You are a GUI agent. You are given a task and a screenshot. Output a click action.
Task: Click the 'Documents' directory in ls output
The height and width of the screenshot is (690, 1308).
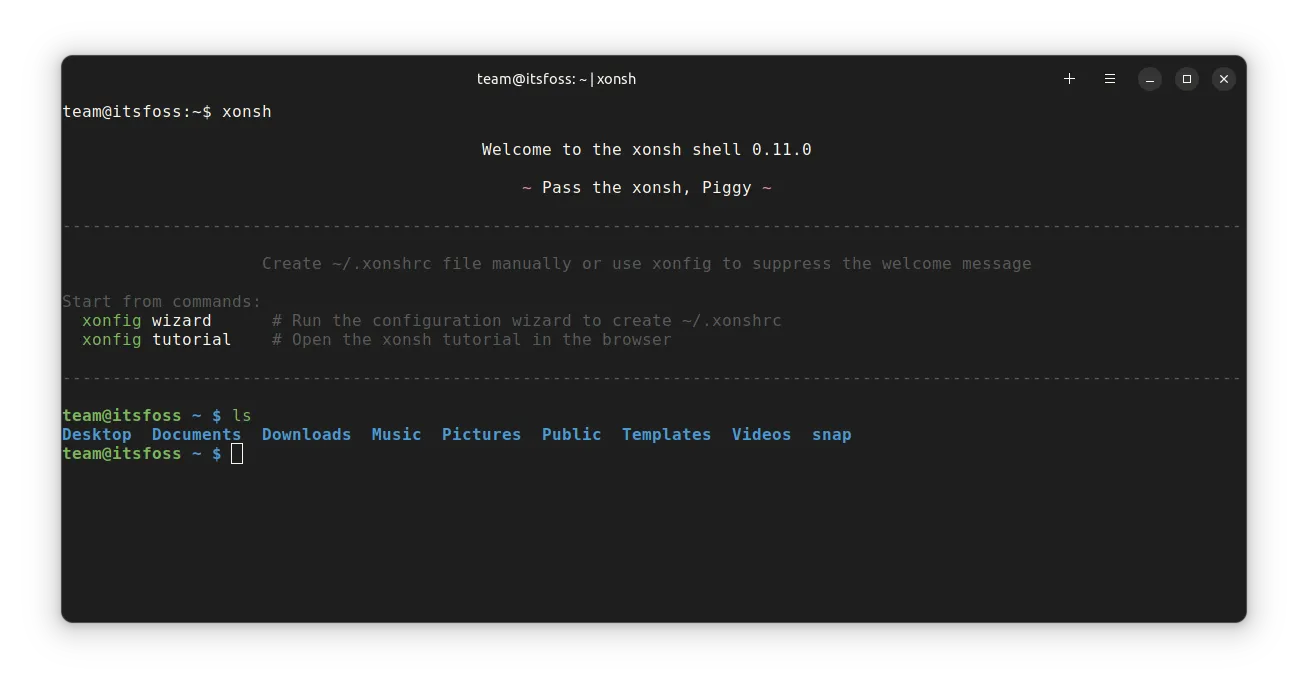[x=196, y=435]
